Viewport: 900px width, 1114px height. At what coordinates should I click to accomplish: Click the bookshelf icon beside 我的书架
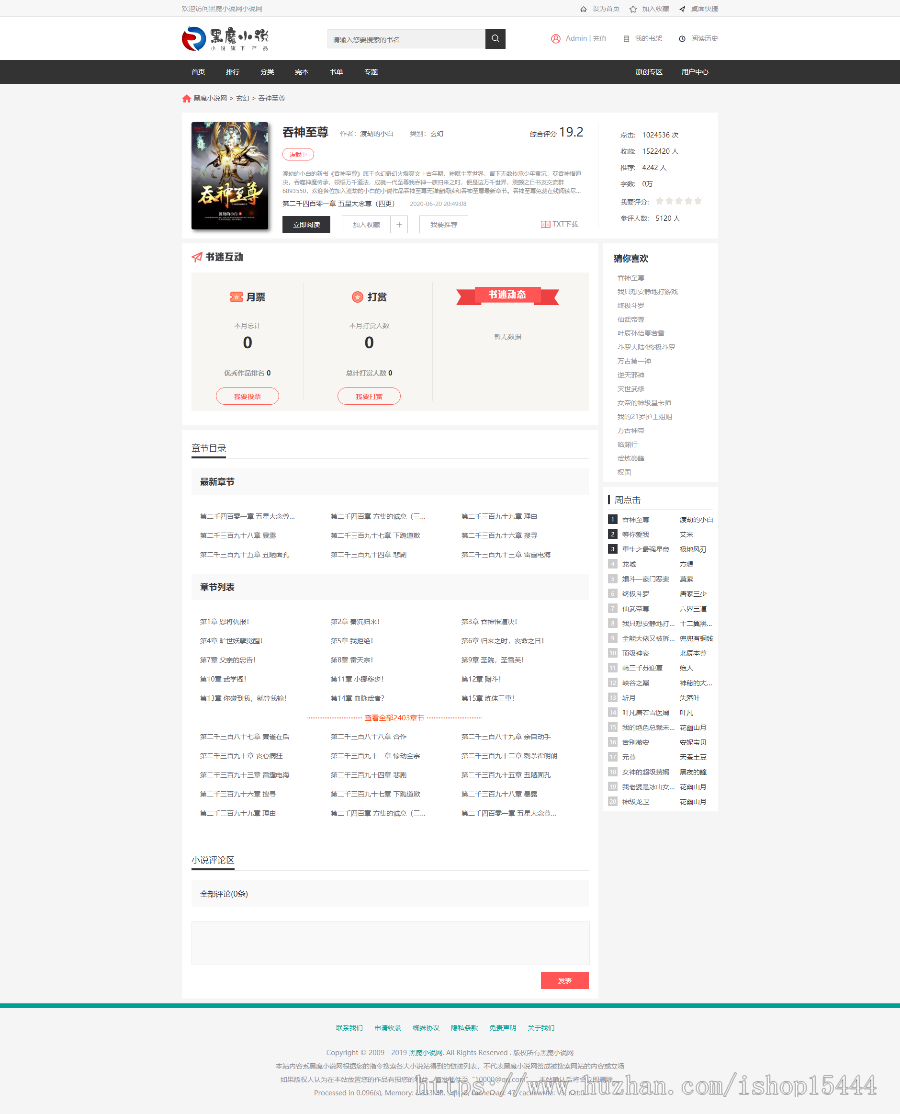click(x=627, y=38)
